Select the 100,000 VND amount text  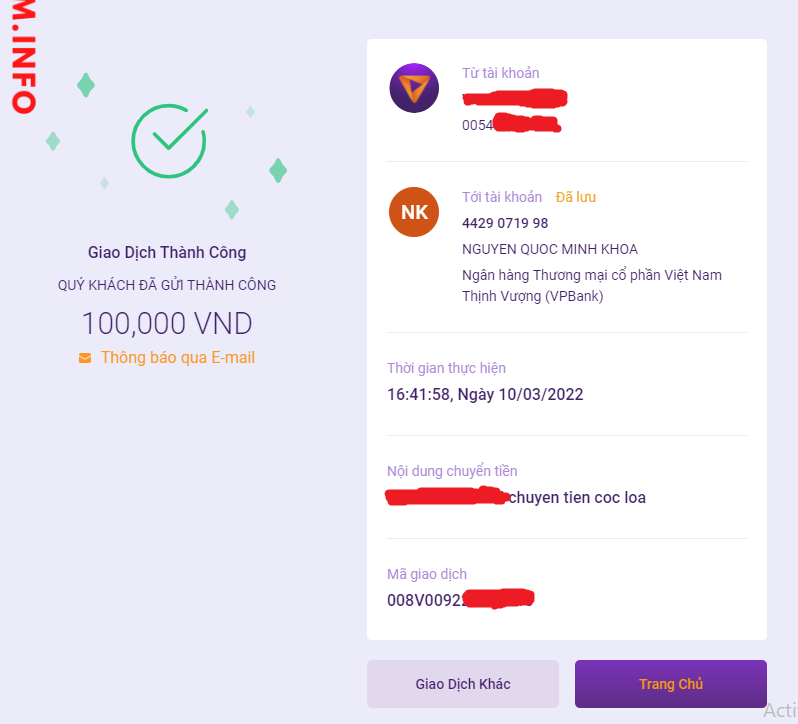tap(167, 324)
